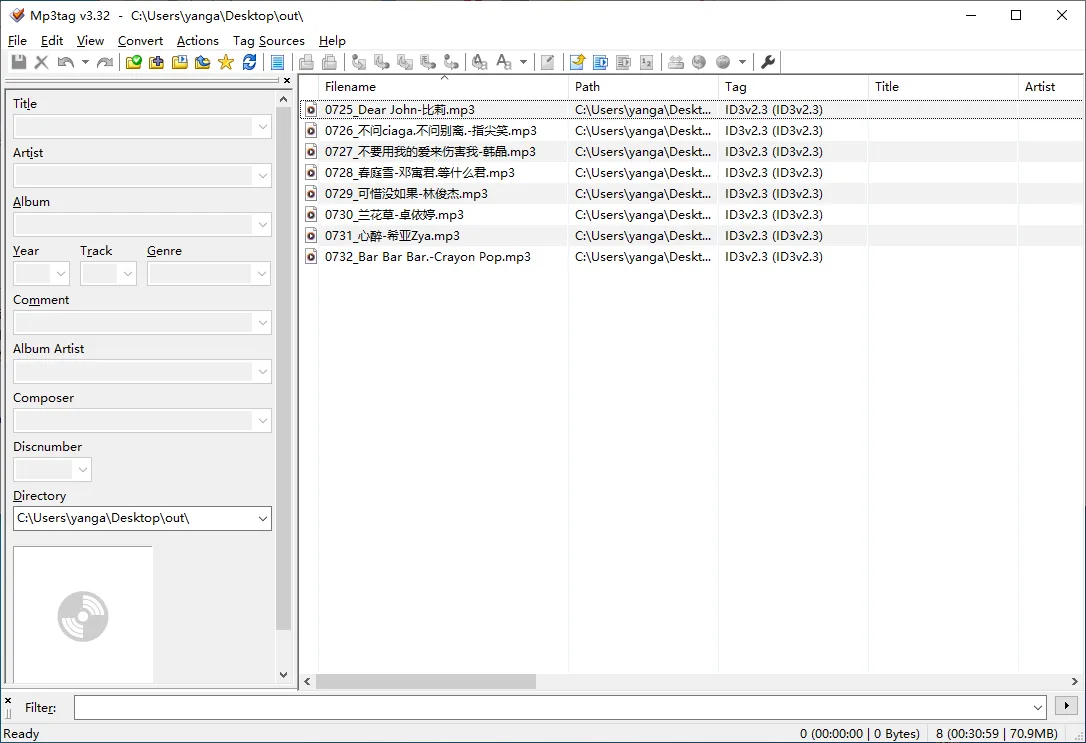Click the arrow button right of the Filter box

tap(1066, 706)
